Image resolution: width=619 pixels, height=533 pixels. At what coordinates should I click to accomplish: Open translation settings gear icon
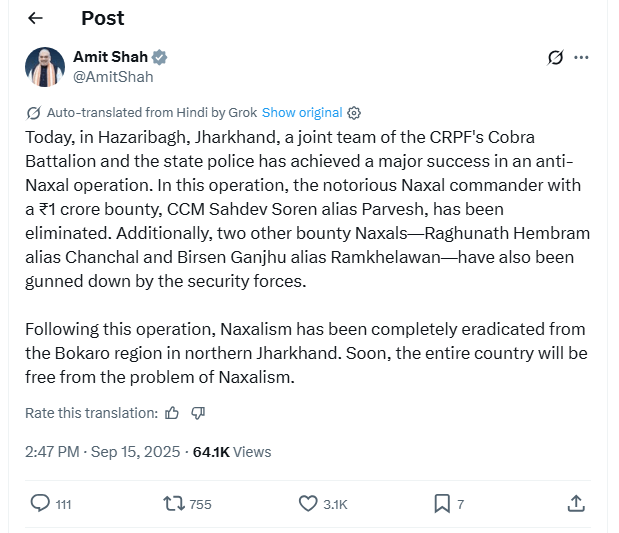(354, 113)
